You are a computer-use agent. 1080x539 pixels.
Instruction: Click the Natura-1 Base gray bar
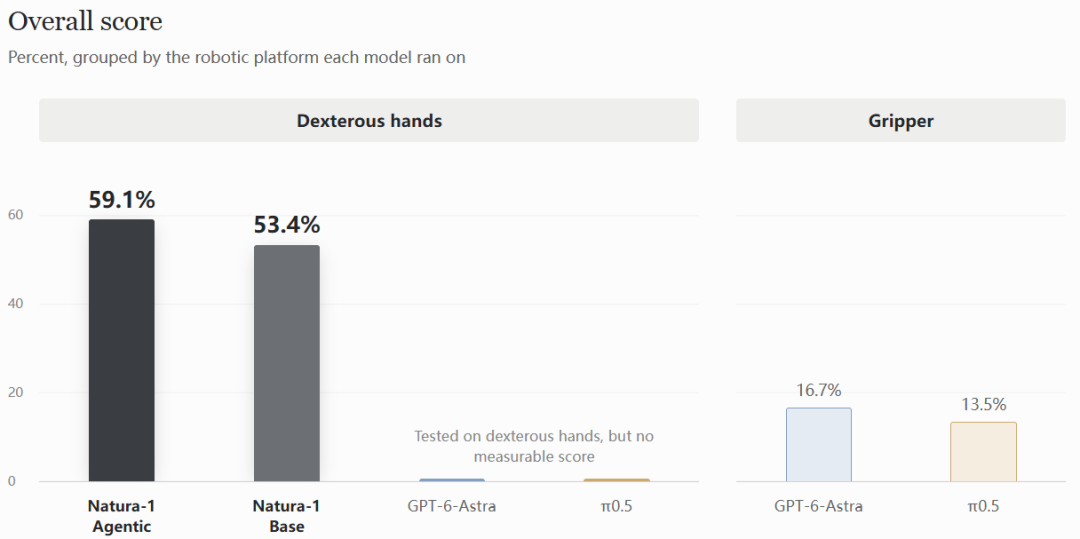[x=287, y=363]
